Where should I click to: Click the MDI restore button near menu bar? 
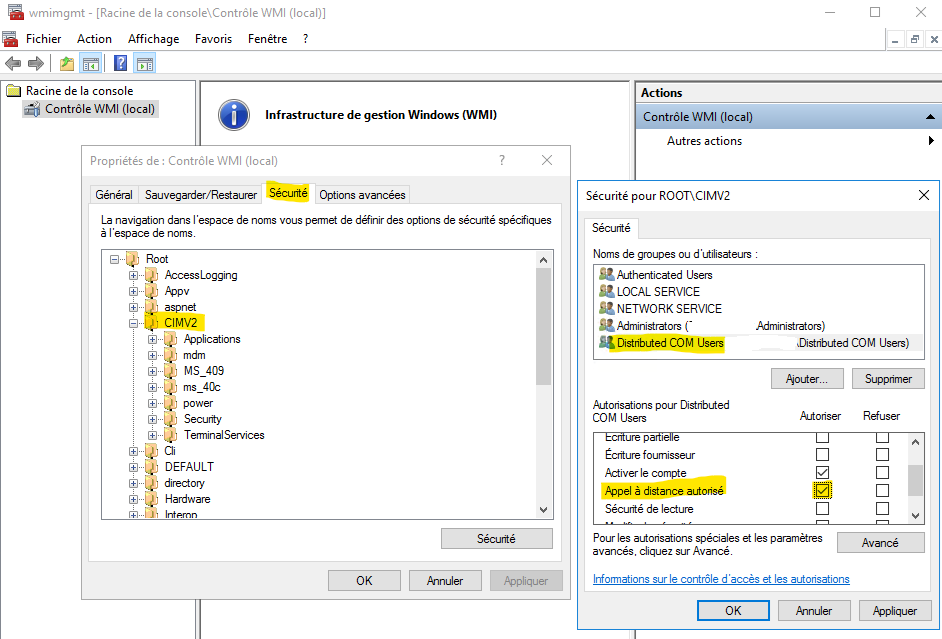(x=914, y=40)
